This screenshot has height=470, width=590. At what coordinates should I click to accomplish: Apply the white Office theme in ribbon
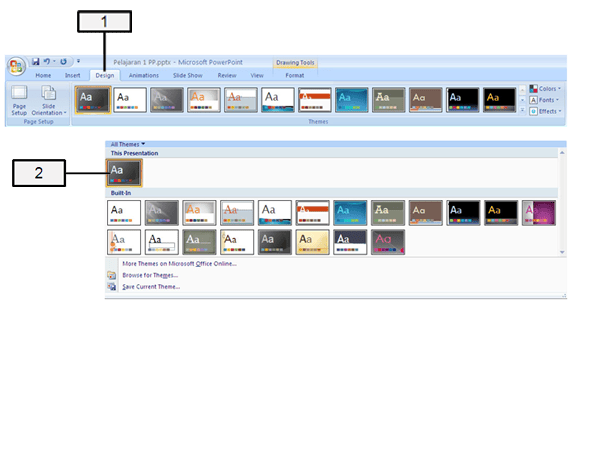tap(130, 100)
